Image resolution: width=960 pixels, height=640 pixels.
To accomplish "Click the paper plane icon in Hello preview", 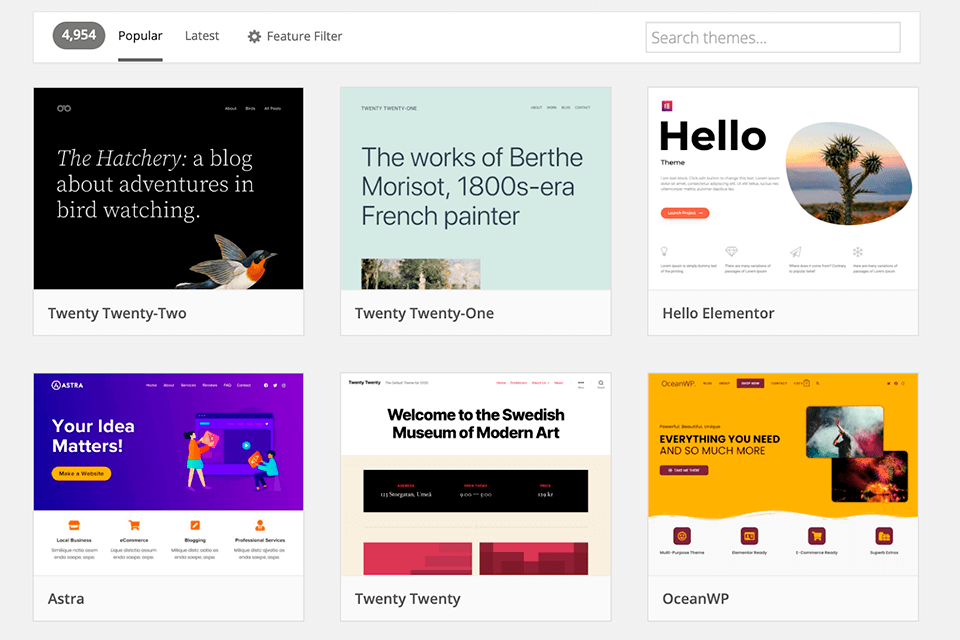I will coord(795,251).
